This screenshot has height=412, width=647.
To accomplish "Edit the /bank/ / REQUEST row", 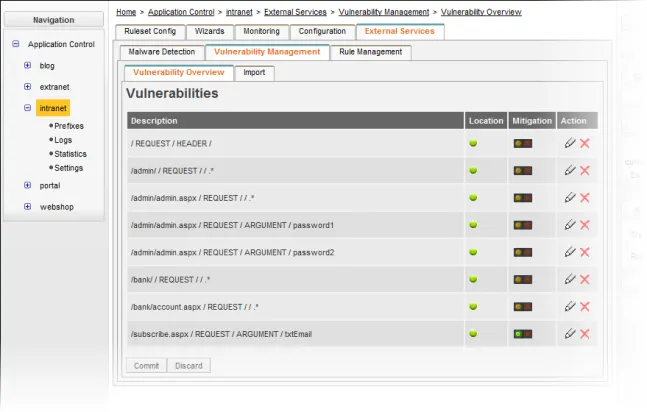I will tap(570, 279).
